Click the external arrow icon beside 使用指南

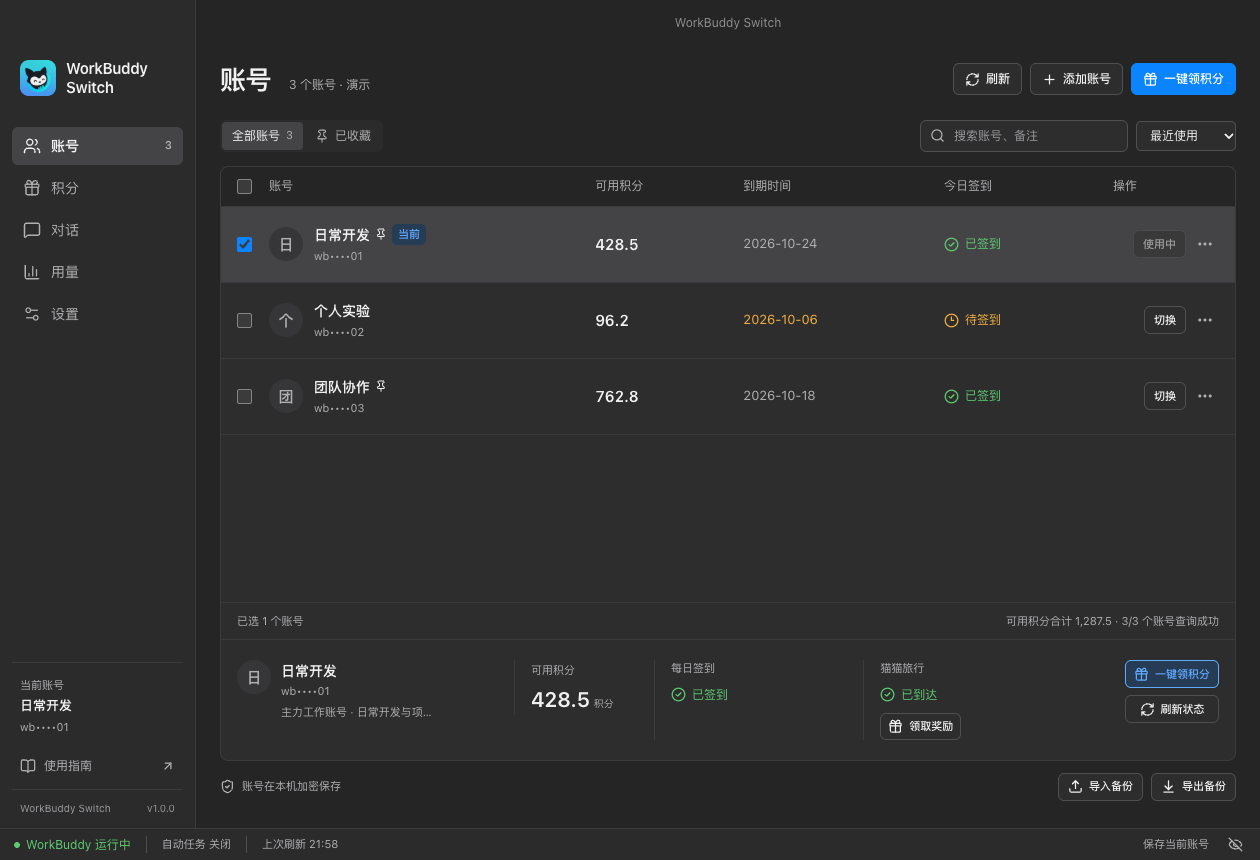coord(167,766)
